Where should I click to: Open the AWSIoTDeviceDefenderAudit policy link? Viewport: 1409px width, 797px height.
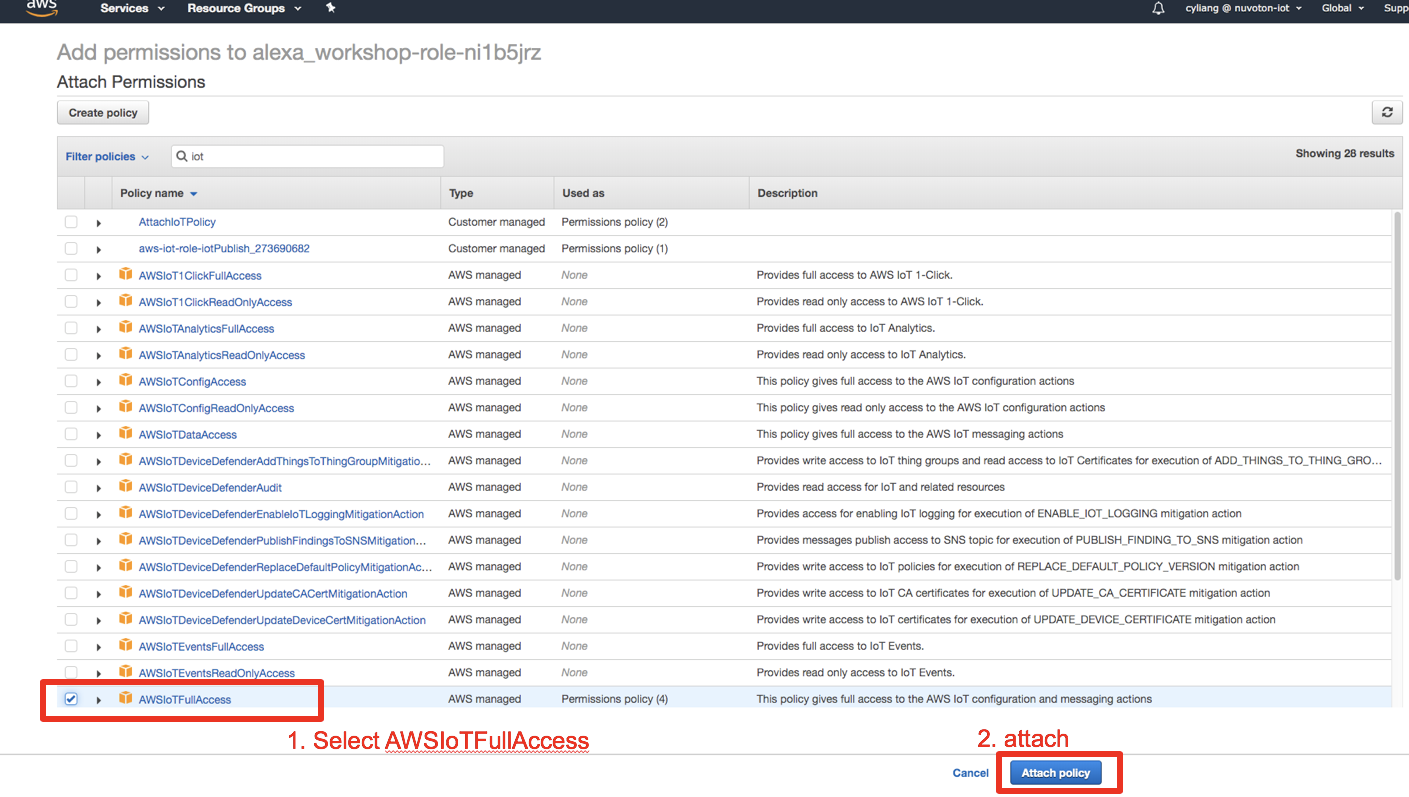click(210, 487)
